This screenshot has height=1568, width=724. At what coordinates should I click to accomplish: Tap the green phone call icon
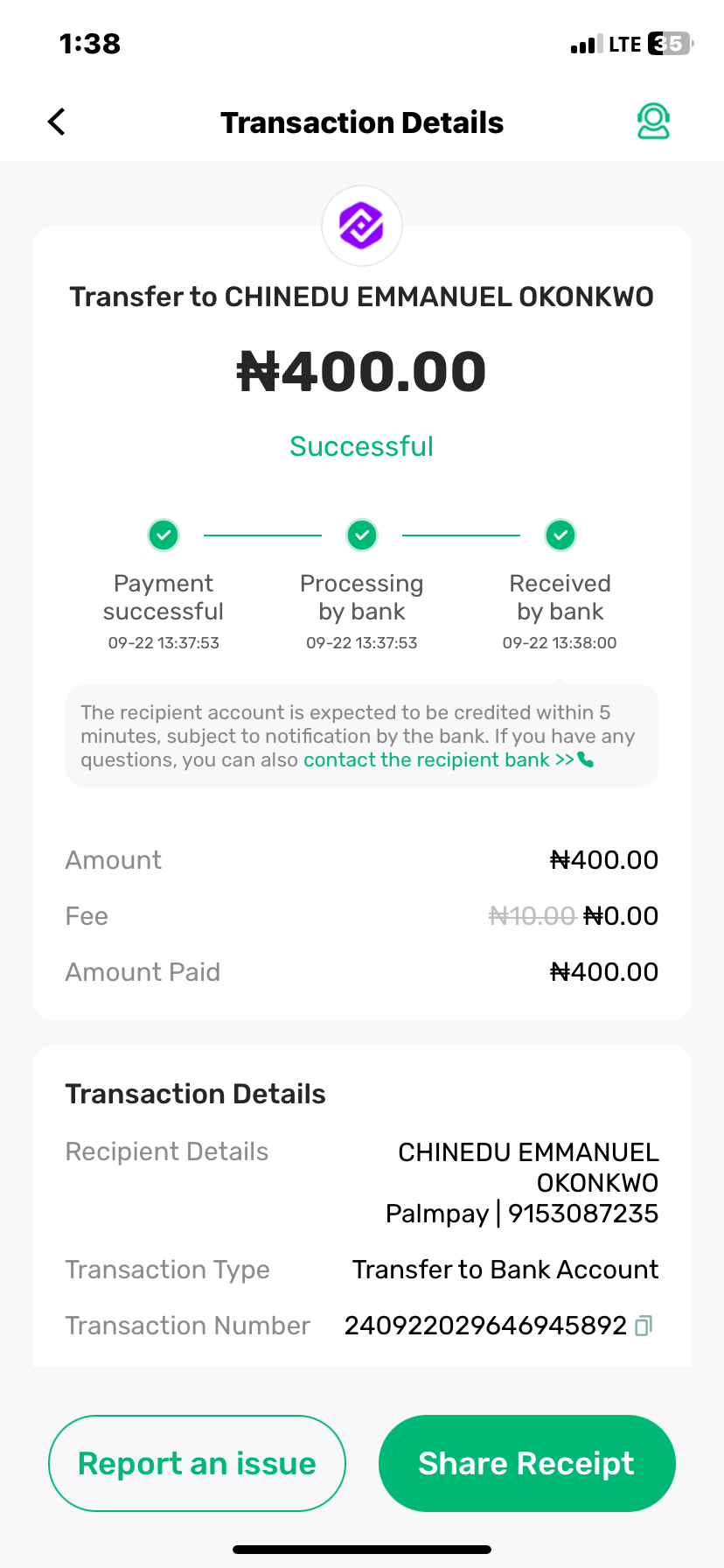(586, 759)
